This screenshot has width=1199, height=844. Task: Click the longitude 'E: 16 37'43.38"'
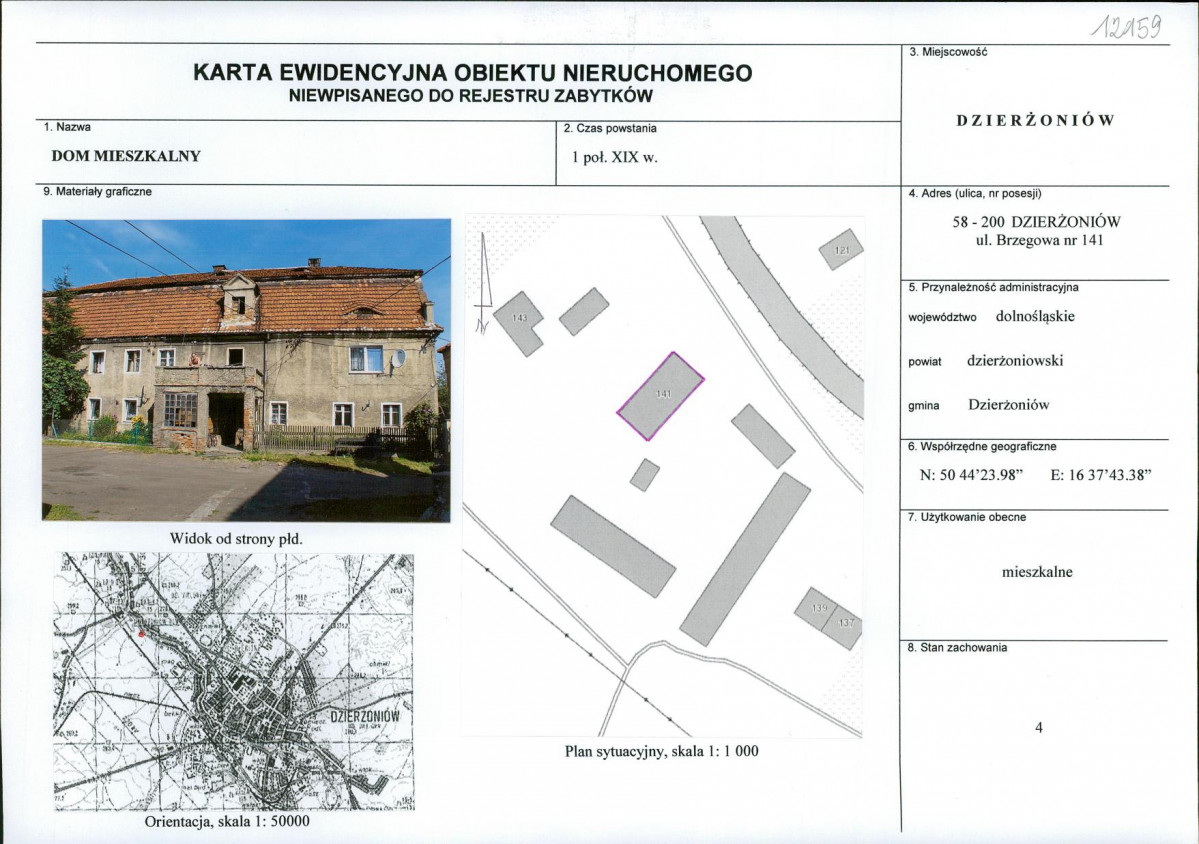1101,475
